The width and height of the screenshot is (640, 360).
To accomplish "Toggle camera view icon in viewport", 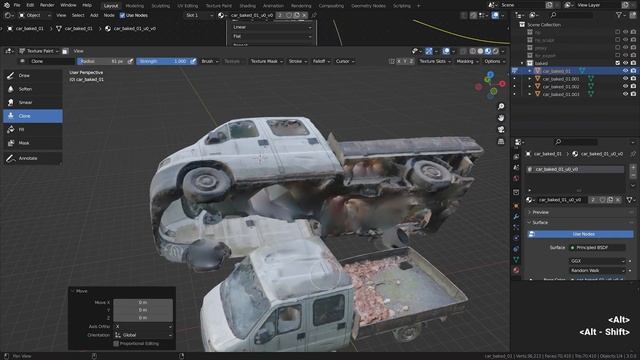I will pyautogui.click(x=501, y=129).
